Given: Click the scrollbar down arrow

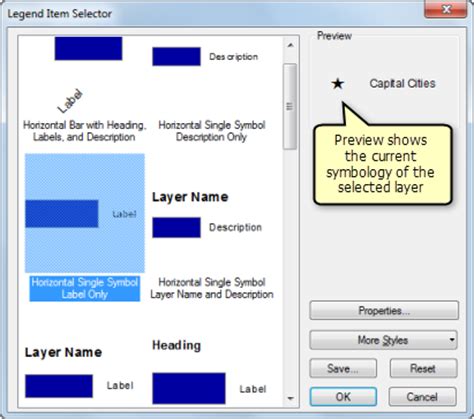Looking at the screenshot, I should coord(290,398).
